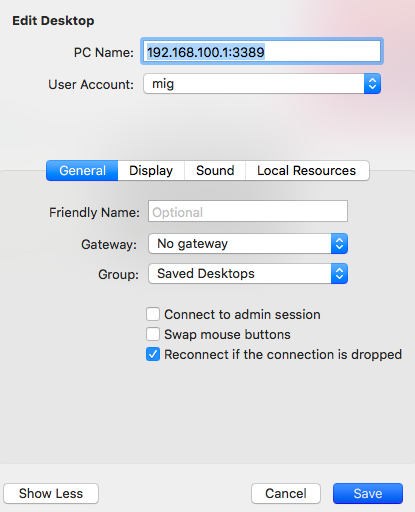
Task: Switch to the Display tab
Action: (151, 171)
